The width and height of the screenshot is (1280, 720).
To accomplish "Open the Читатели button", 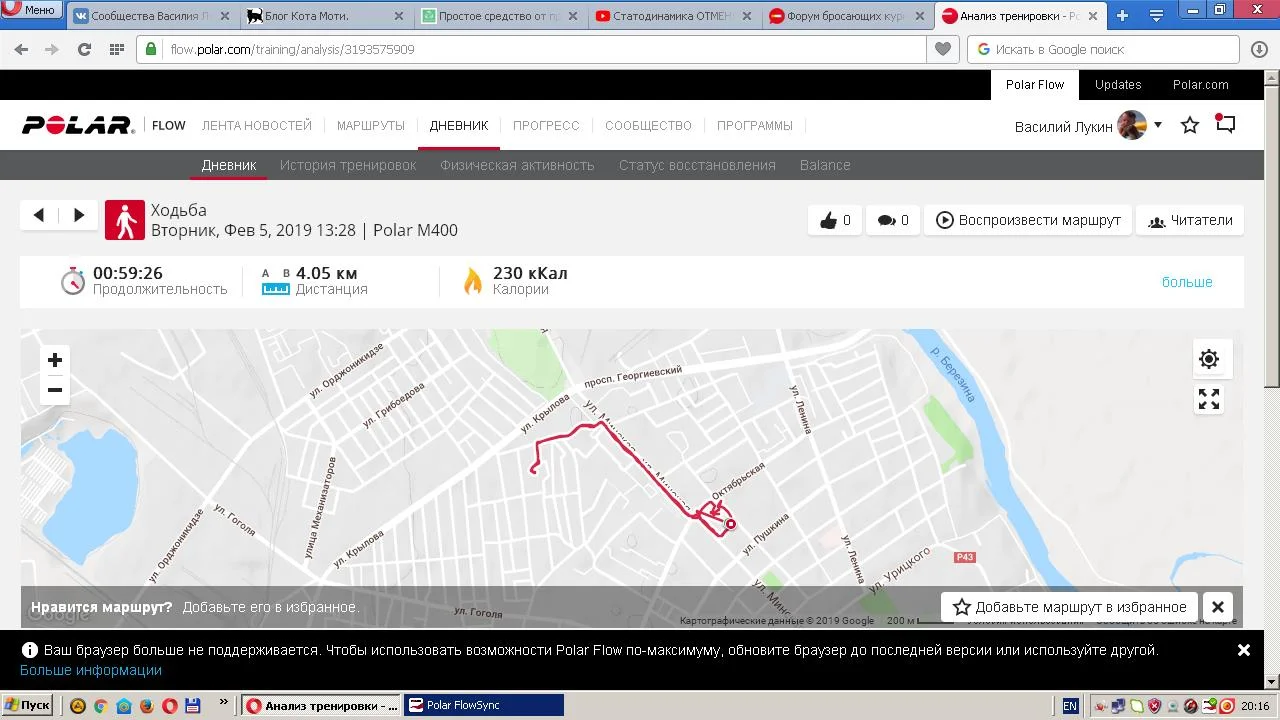I will (1190, 220).
